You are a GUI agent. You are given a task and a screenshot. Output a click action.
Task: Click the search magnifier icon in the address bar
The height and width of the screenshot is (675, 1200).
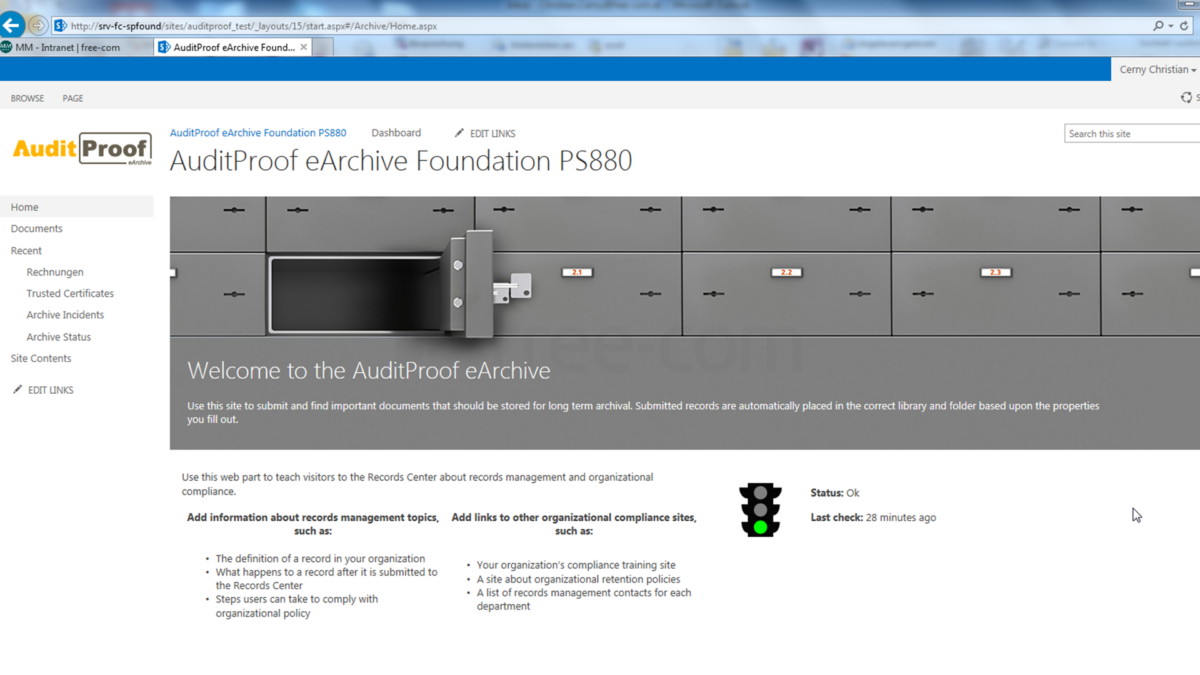1159,25
